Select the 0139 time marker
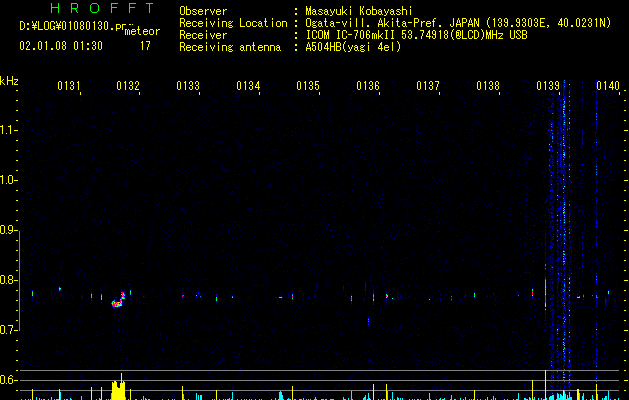This screenshot has height=400, width=629. pyautogui.click(x=548, y=86)
